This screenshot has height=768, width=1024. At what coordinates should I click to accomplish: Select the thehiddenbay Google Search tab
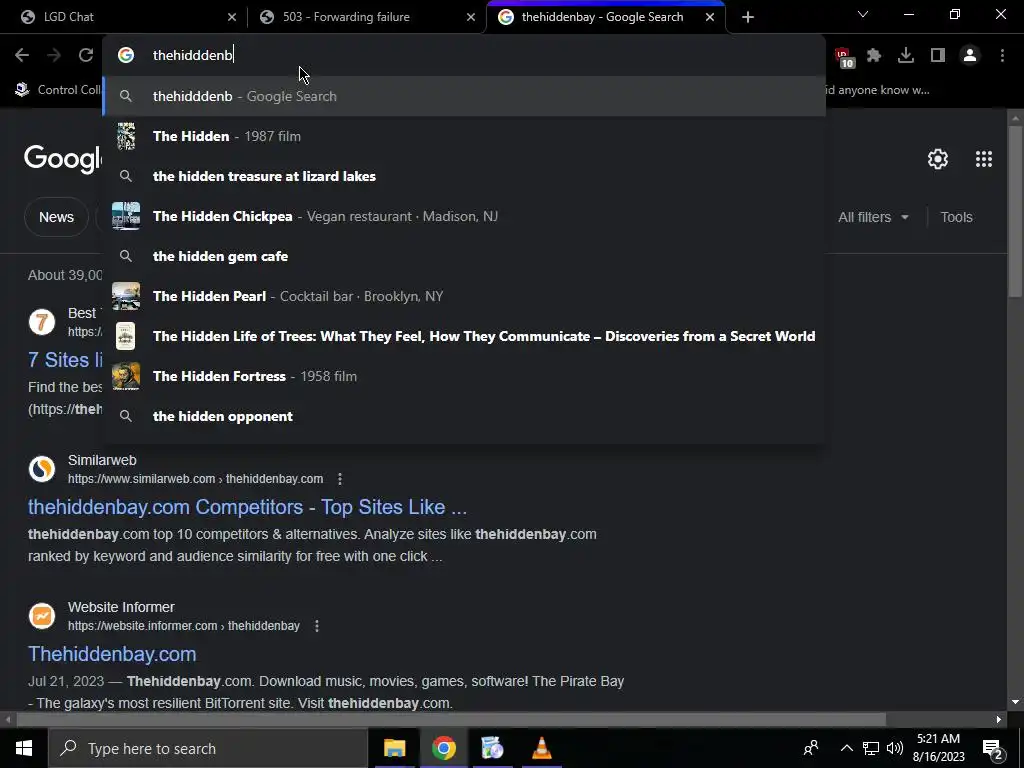pos(605,17)
